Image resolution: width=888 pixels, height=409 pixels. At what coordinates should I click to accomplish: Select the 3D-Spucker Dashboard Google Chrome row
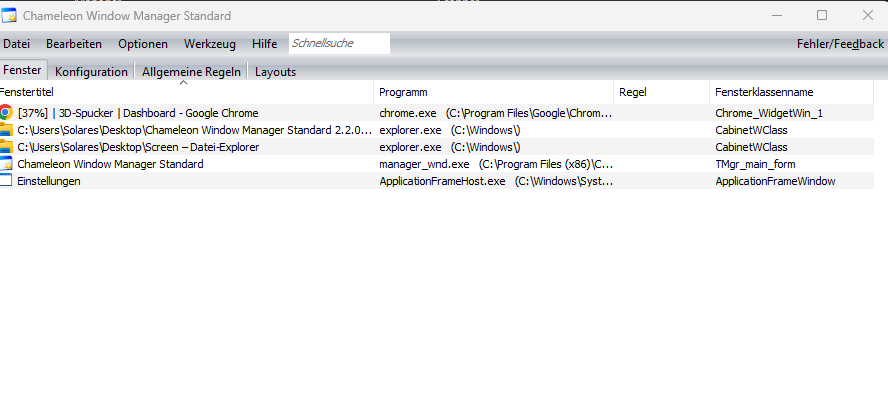coord(437,113)
